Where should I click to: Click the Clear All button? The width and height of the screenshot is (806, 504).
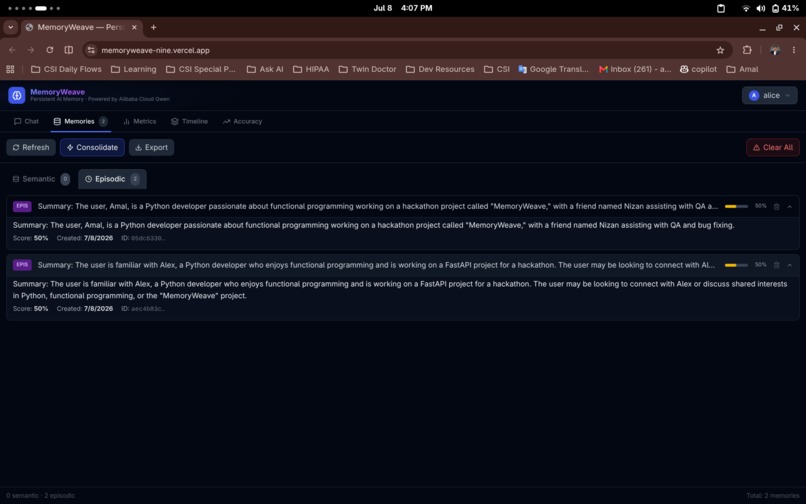(773, 148)
